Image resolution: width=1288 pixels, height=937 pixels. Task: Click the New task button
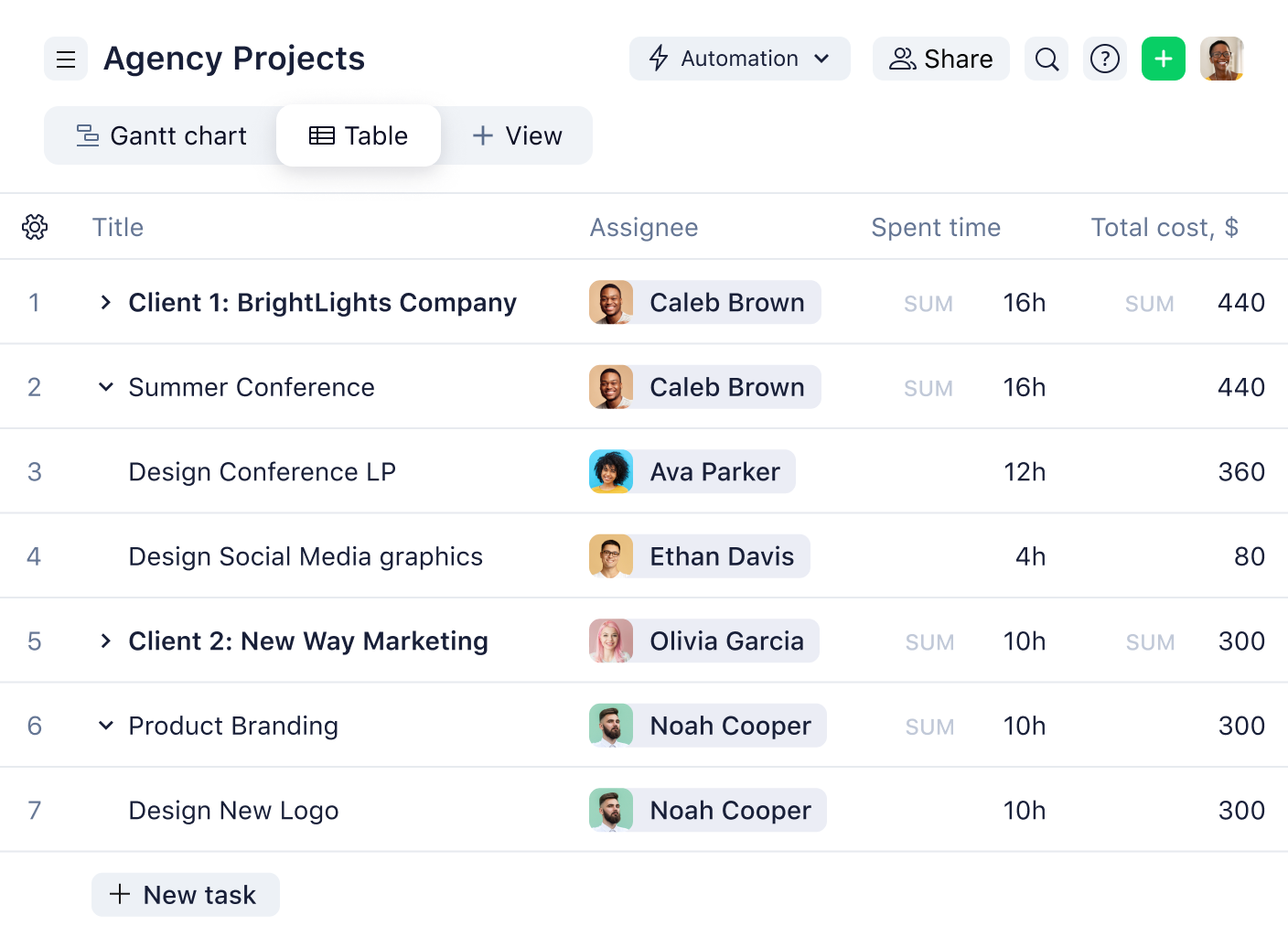point(185,894)
